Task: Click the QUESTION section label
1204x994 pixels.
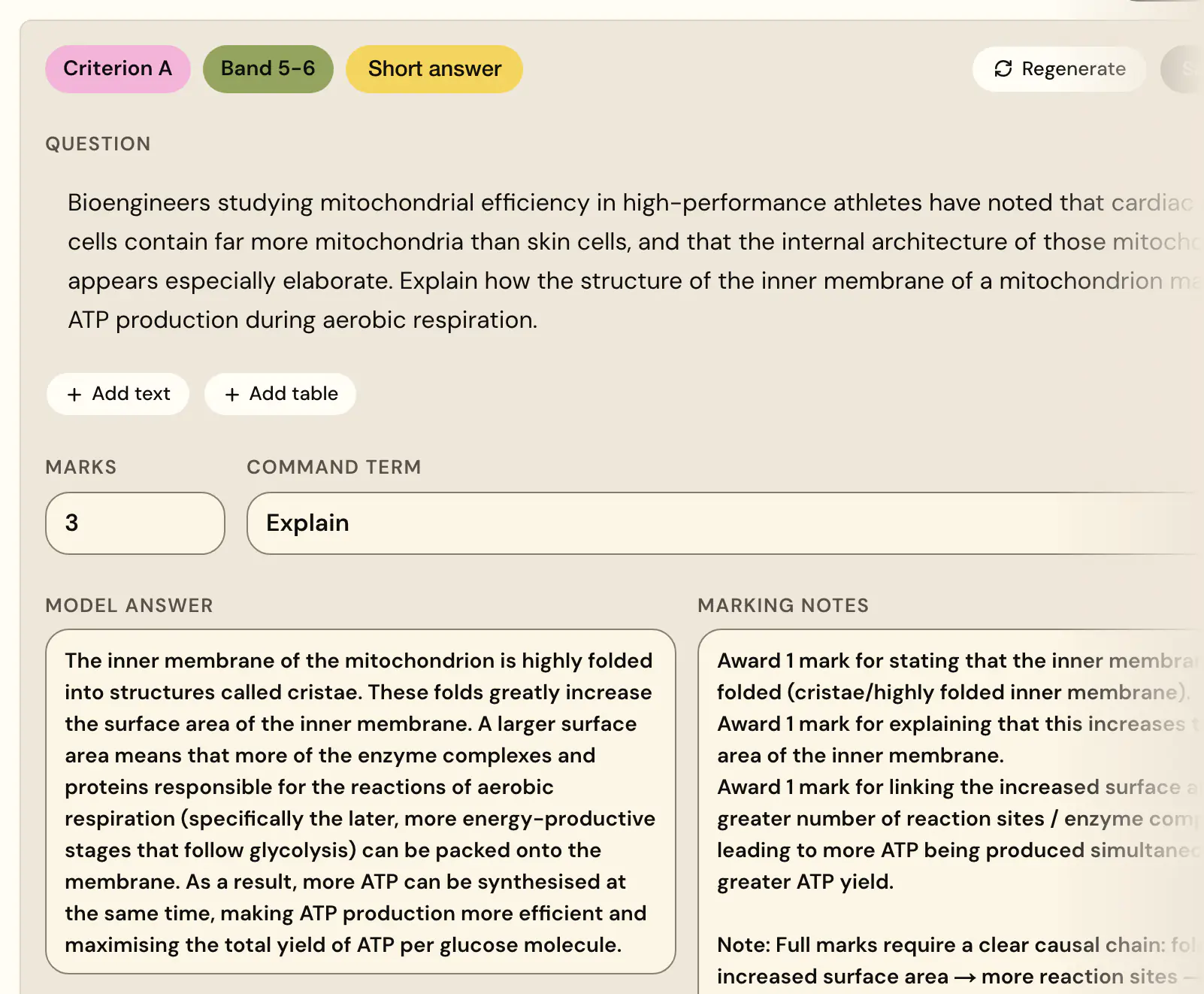Action: pos(98,144)
